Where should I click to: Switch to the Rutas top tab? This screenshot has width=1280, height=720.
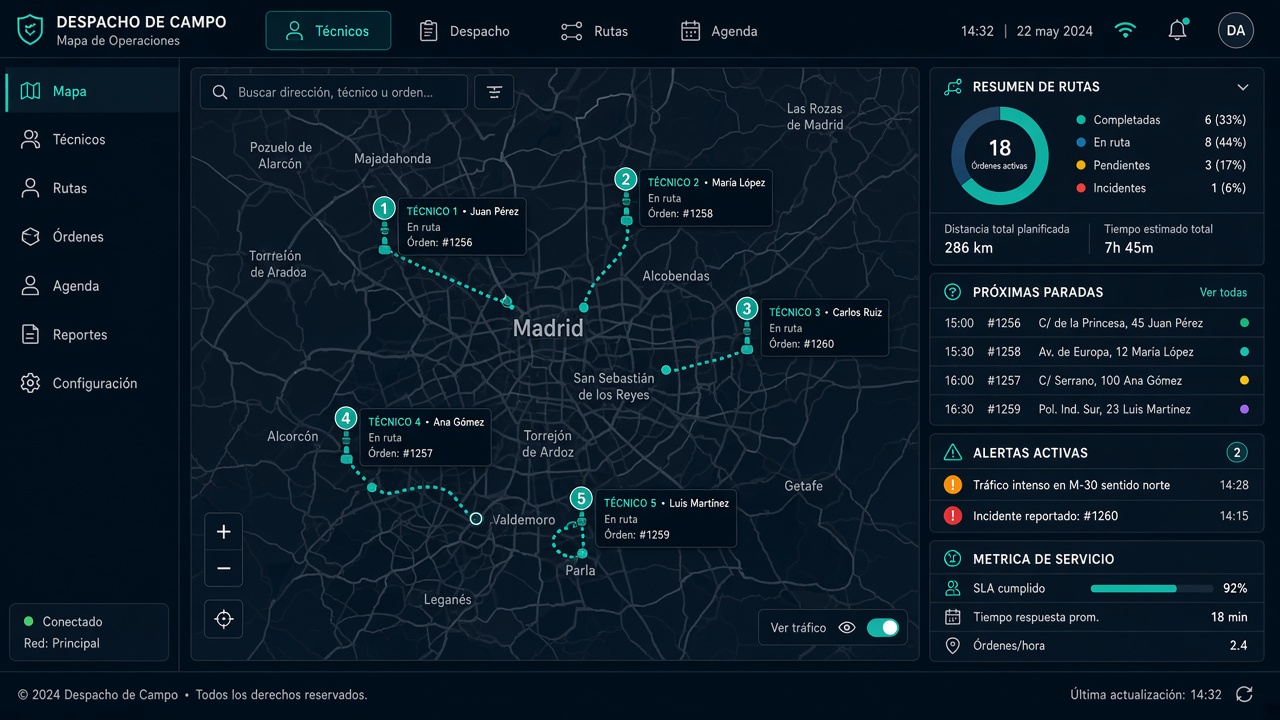coord(595,31)
